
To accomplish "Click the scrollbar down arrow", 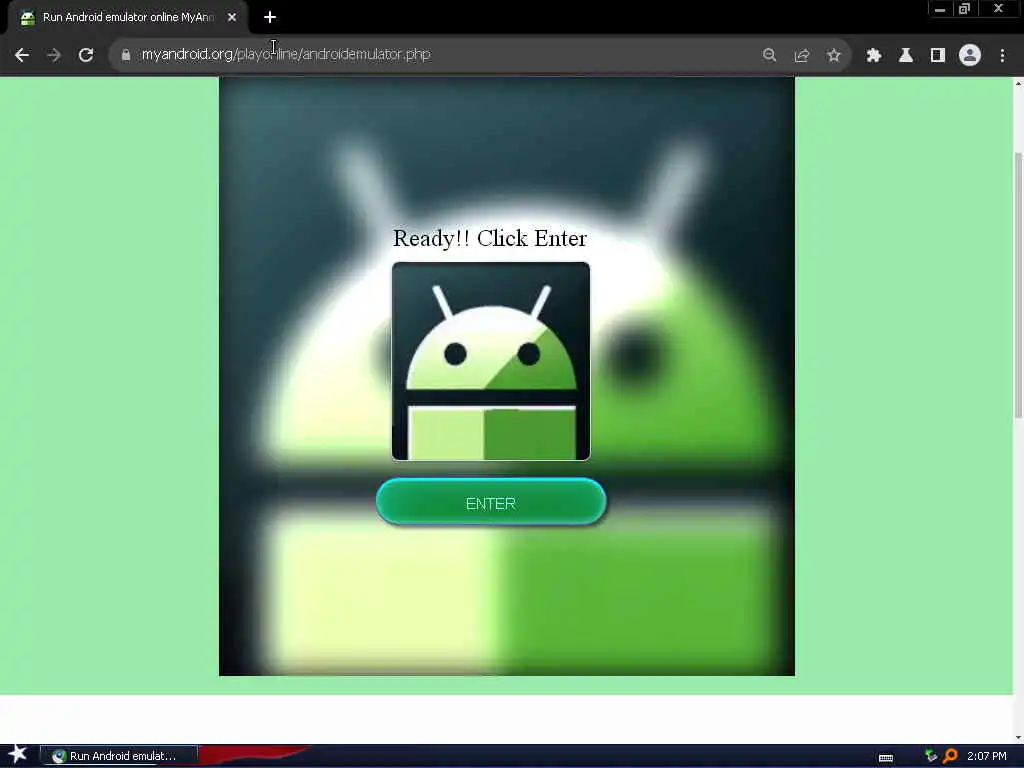I will pyautogui.click(x=1018, y=738).
